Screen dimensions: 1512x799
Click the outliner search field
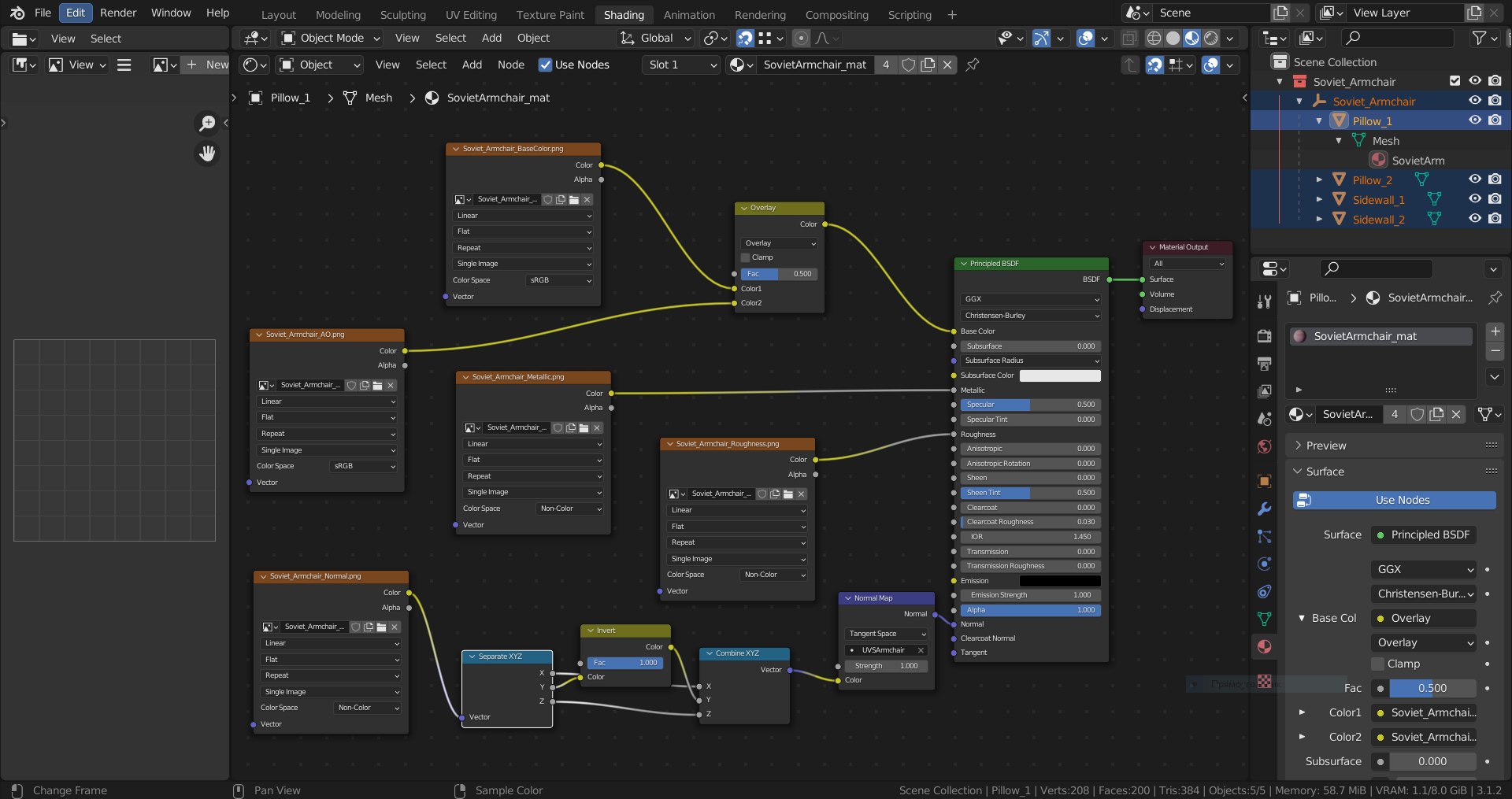pyautogui.click(x=1398, y=38)
